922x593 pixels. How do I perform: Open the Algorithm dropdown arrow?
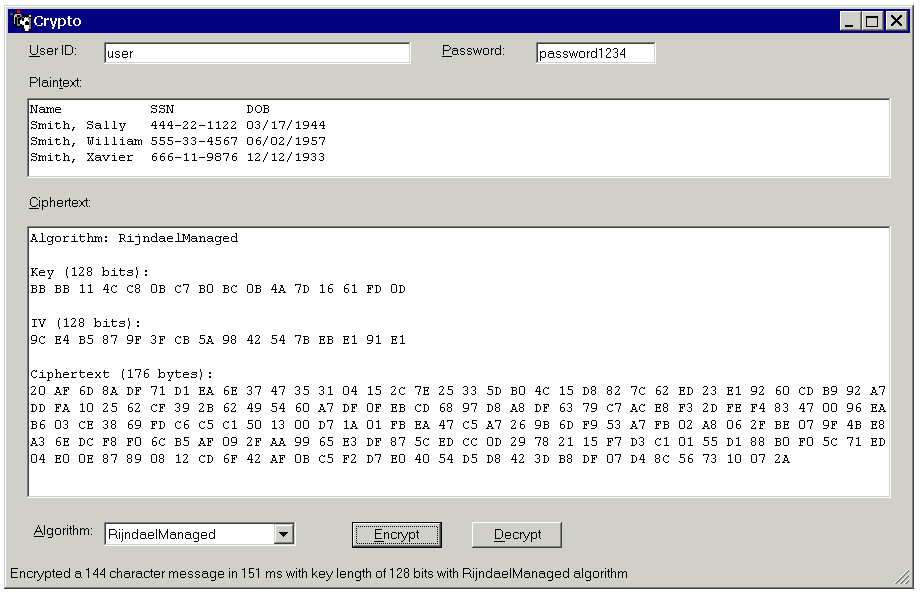(284, 534)
